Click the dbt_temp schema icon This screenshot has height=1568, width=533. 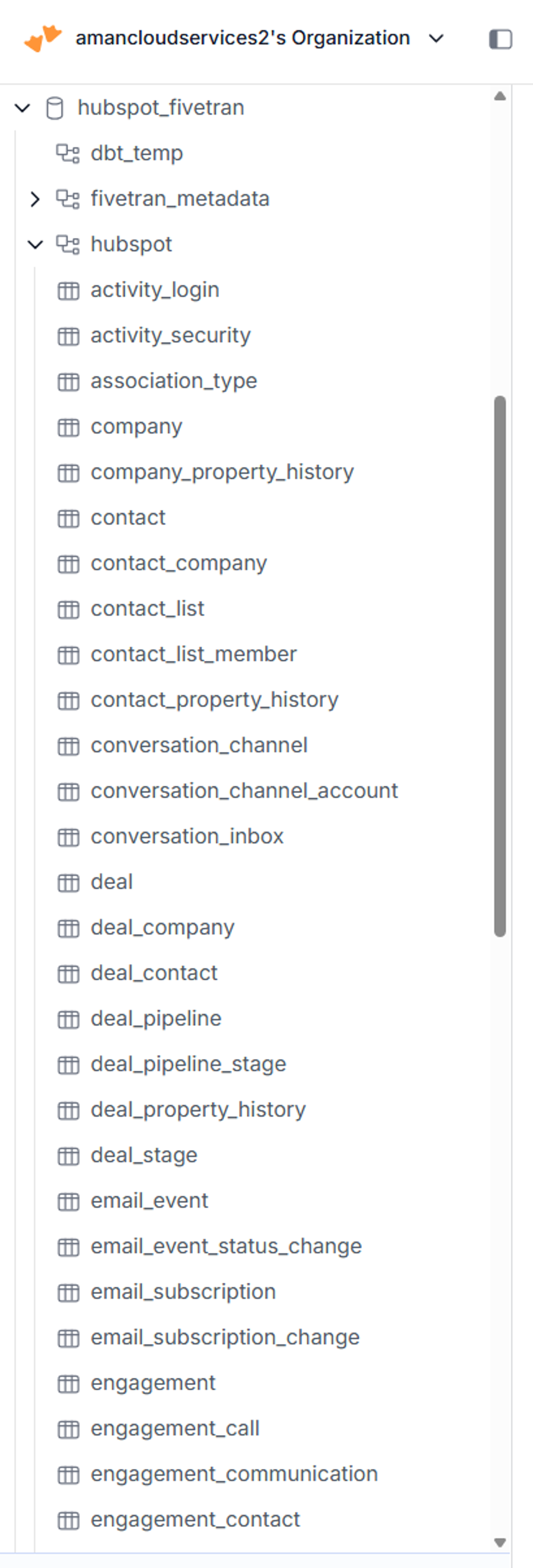tap(68, 153)
